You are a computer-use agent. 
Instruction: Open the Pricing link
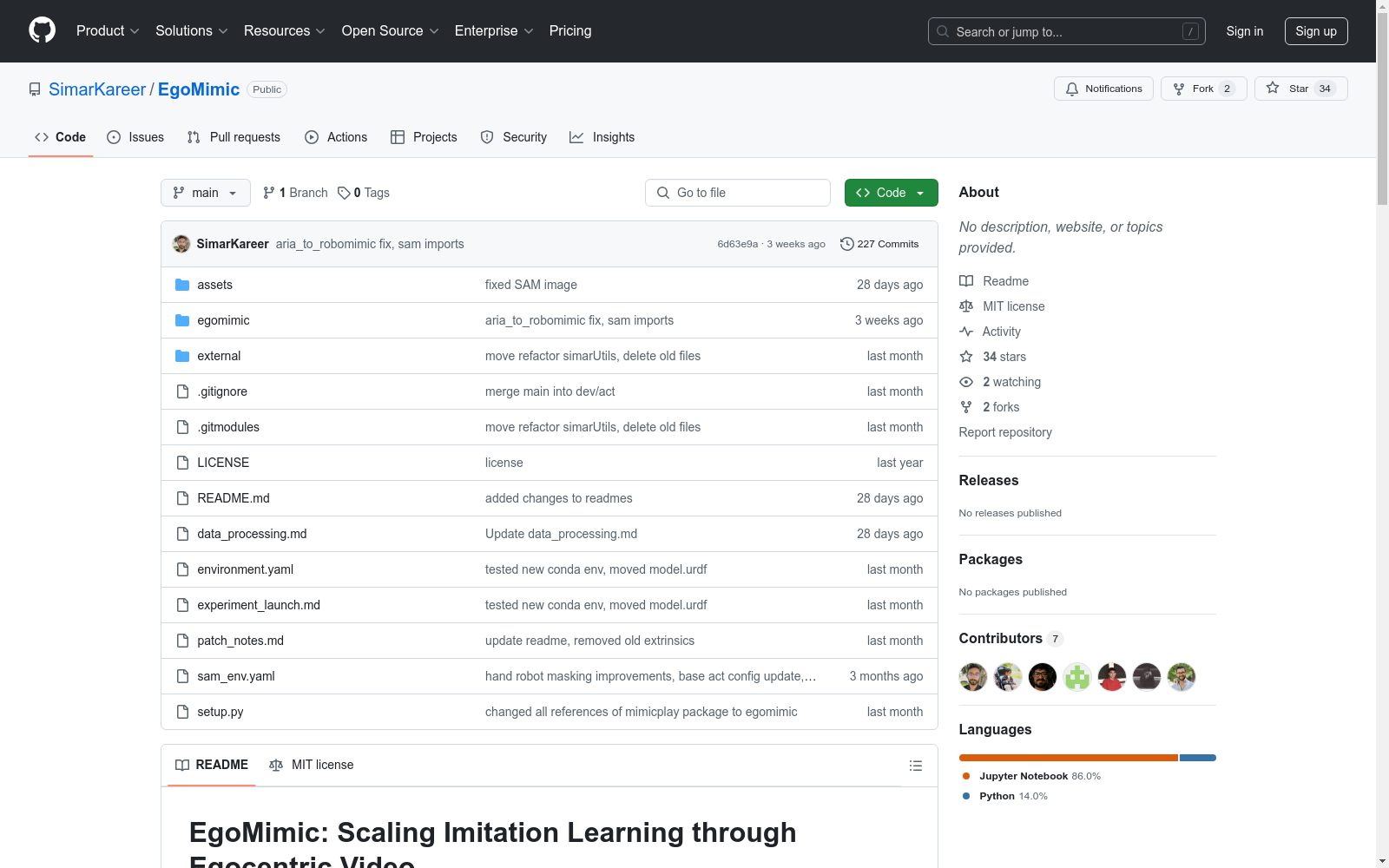pyautogui.click(x=570, y=31)
